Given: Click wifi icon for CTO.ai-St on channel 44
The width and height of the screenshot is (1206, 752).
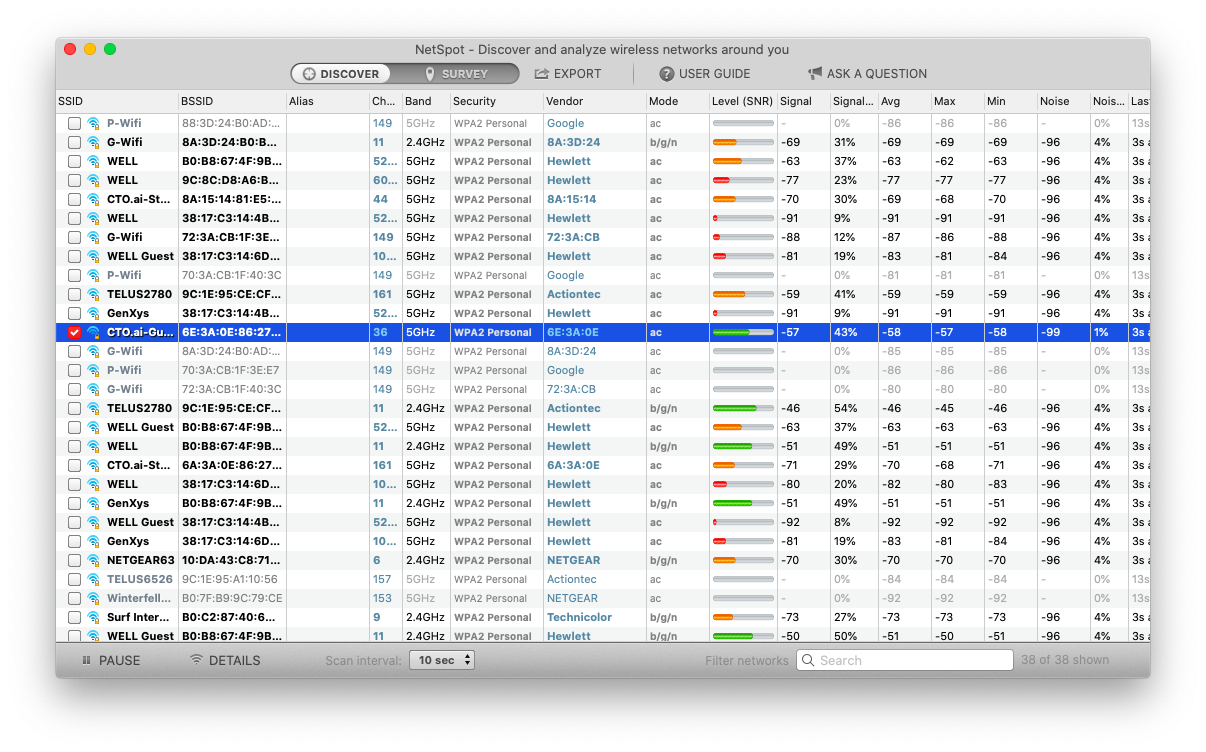Looking at the screenshot, I should coord(94,199).
